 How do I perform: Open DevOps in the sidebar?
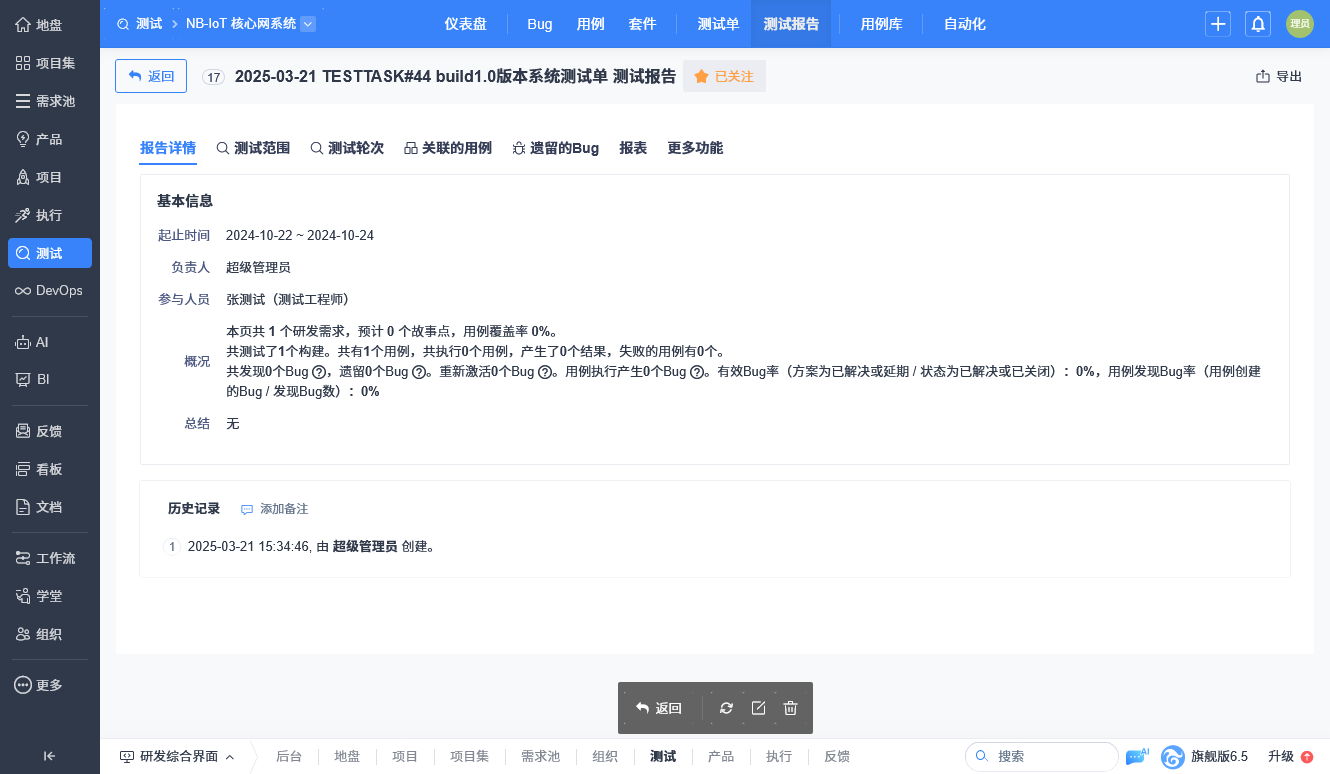(50, 291)
